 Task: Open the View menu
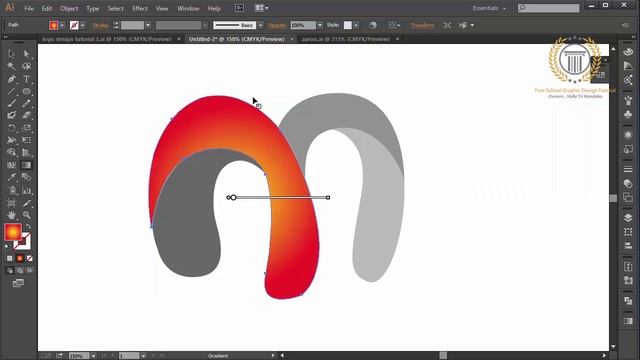click(x=162, y=8)
